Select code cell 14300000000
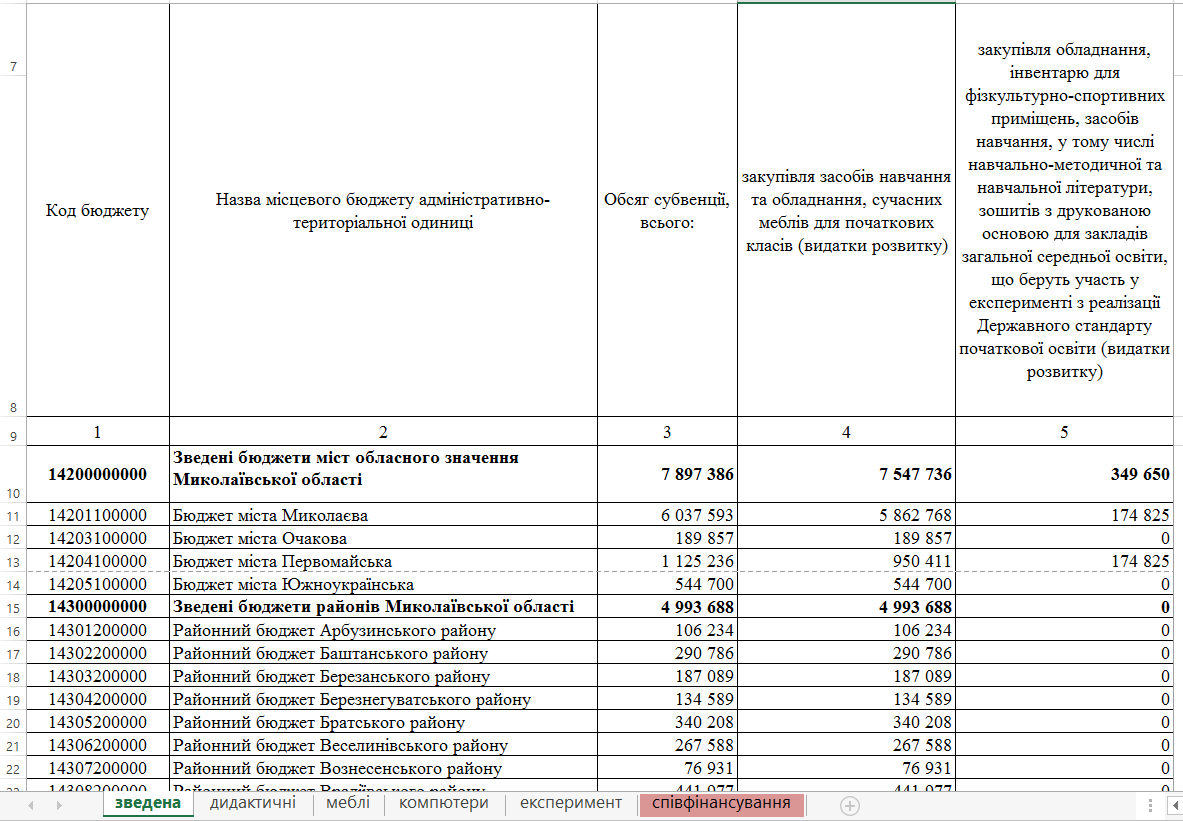The height and width of the screenshot is (821, 1183). (98, 607)
